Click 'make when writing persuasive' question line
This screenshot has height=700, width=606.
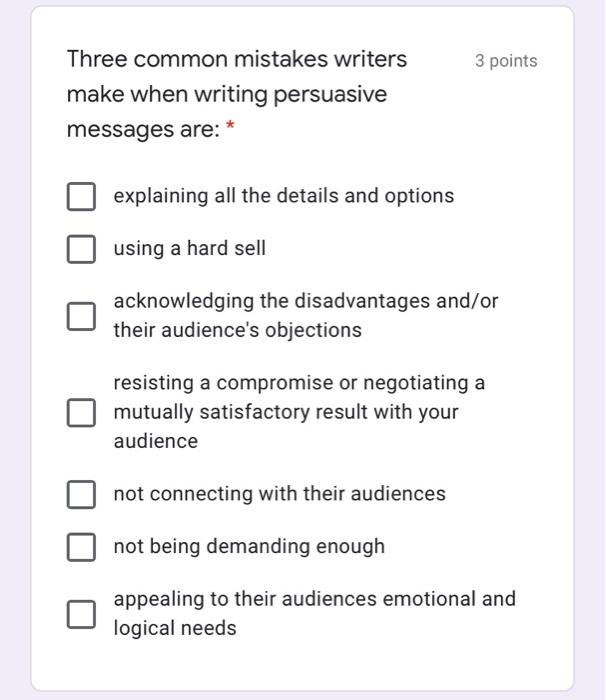click(x=227, y=95)
